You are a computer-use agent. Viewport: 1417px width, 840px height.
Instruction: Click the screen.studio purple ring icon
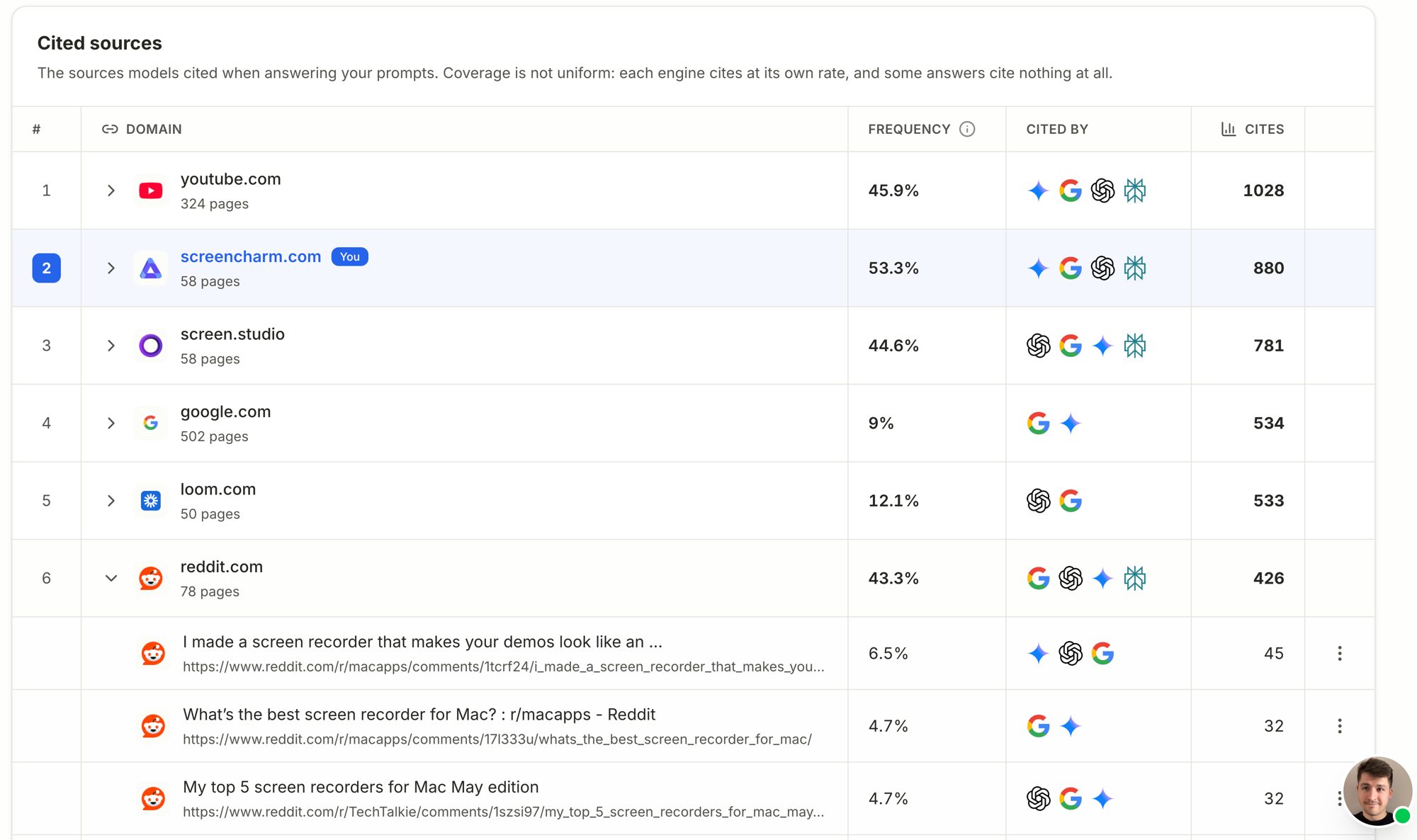click(150, 346)
